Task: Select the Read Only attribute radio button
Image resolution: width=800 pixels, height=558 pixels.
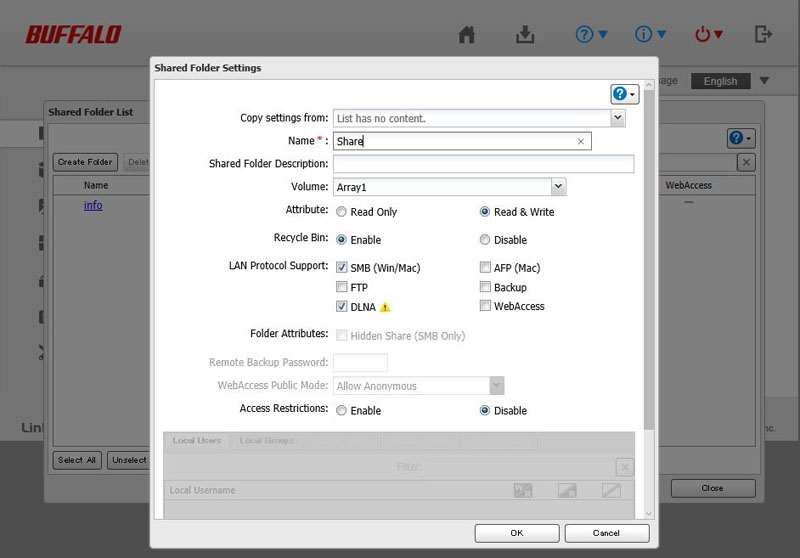Action: [341, 212]
